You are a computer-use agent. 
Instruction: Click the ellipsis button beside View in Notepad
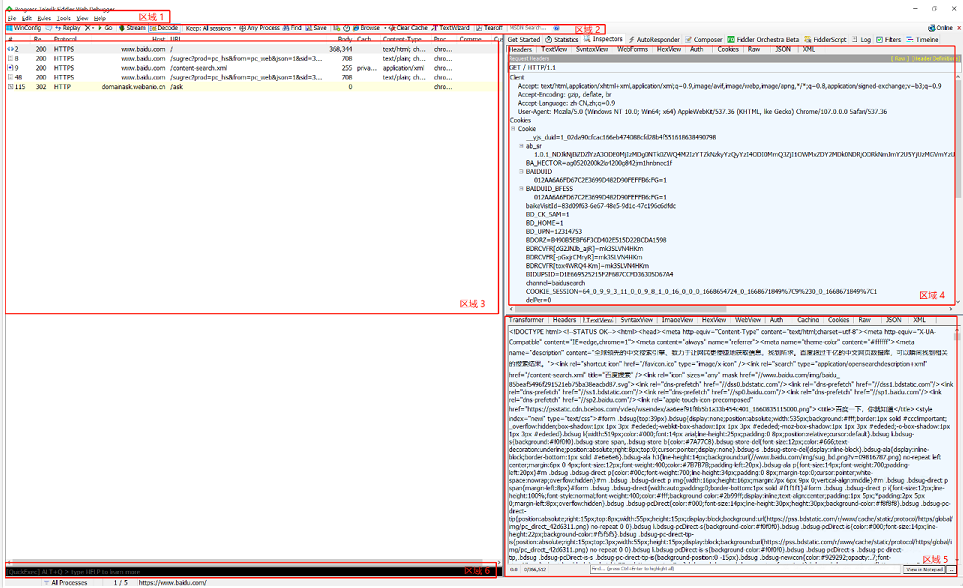pos(951,570)
